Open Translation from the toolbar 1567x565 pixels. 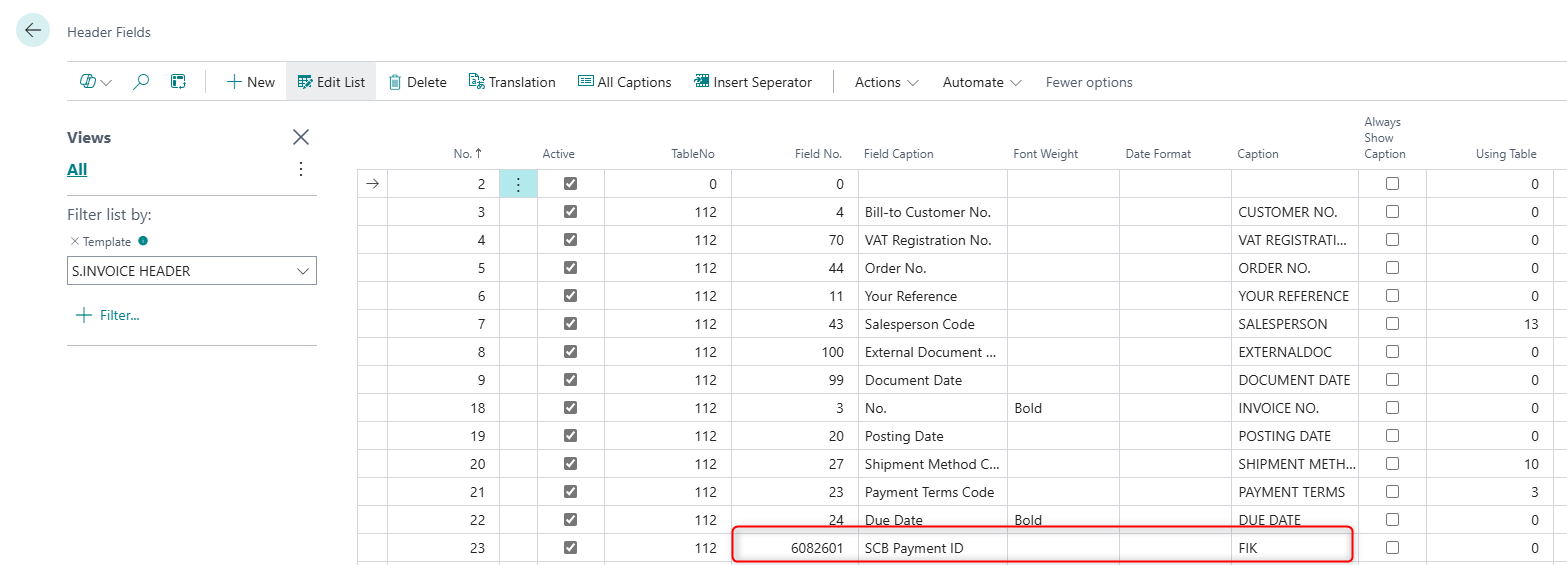point(512,82)
